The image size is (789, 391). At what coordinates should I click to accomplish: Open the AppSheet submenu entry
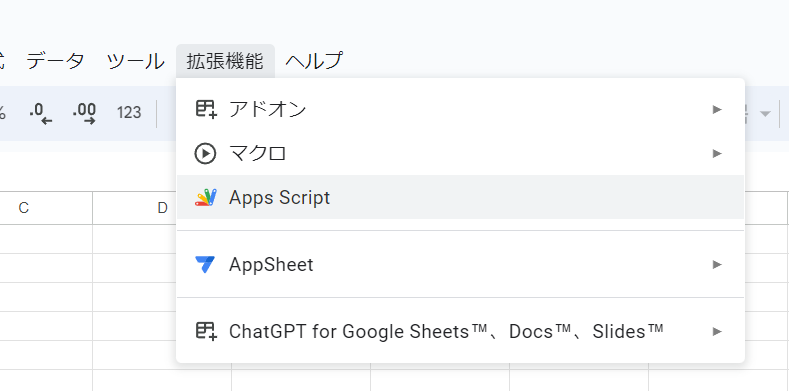click(x=460, y=264)
